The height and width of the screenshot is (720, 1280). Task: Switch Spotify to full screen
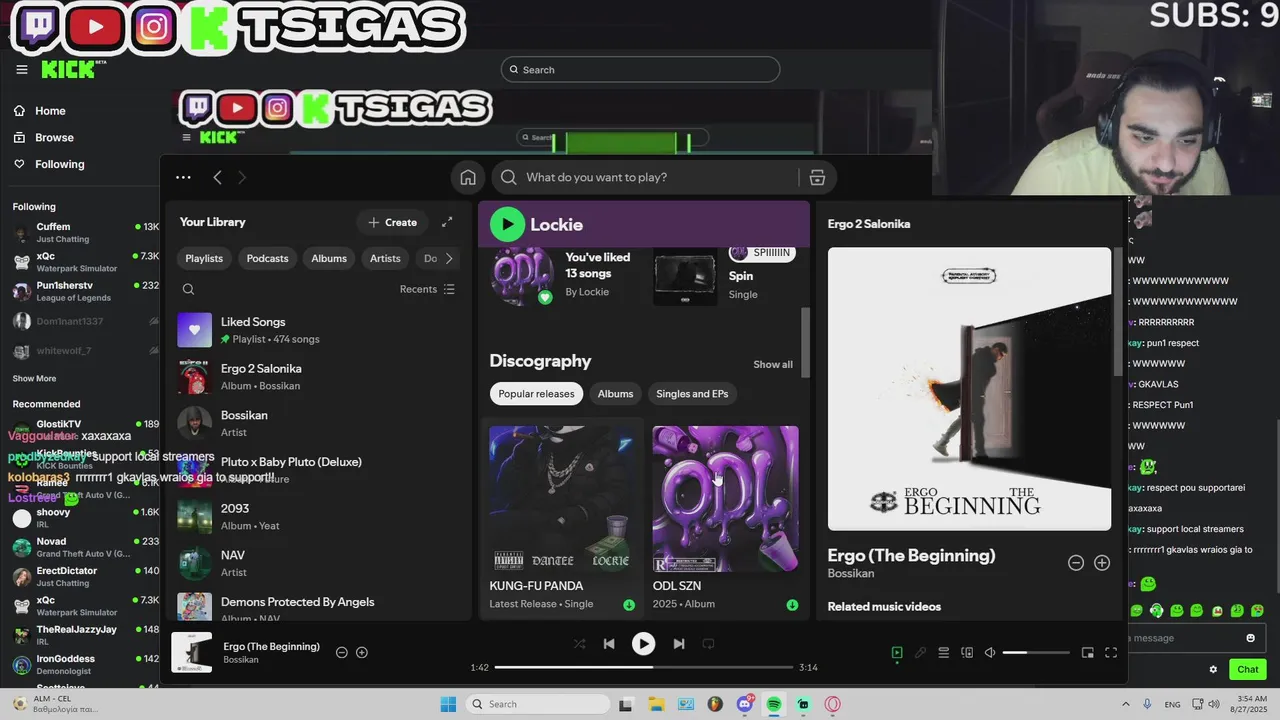click(x=1111, y=653)
